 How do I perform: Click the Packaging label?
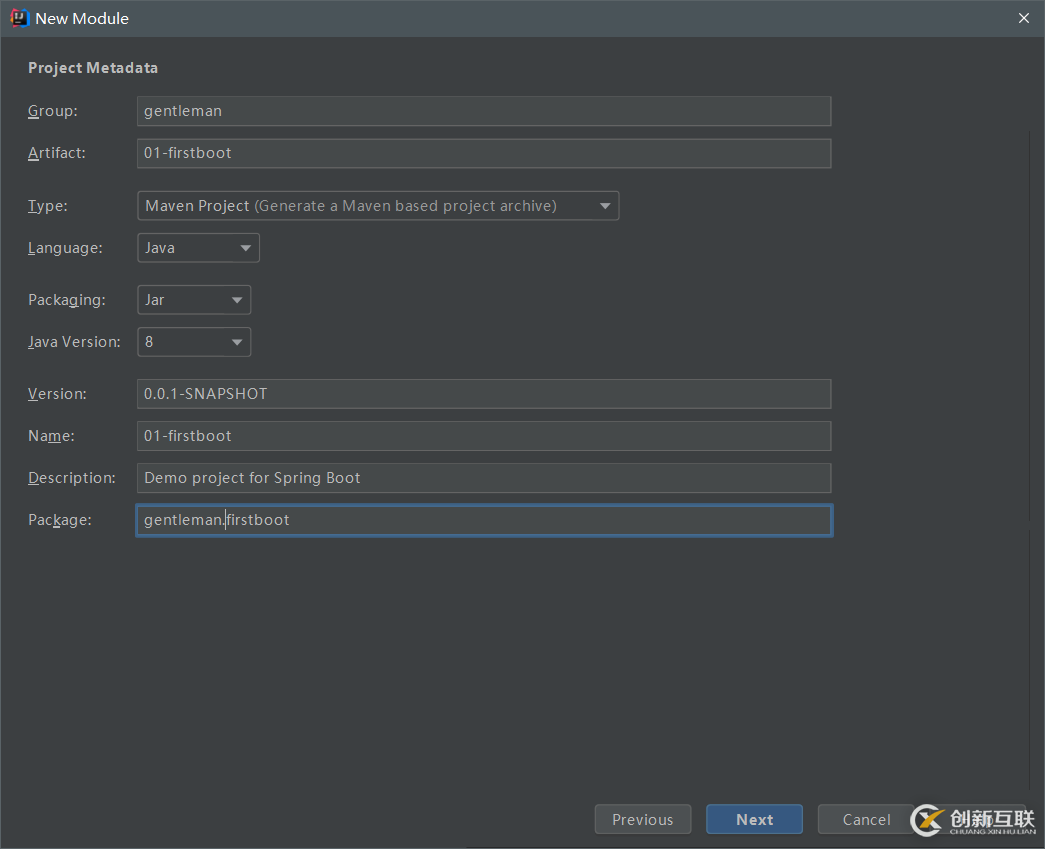click(x=66, y=300)
